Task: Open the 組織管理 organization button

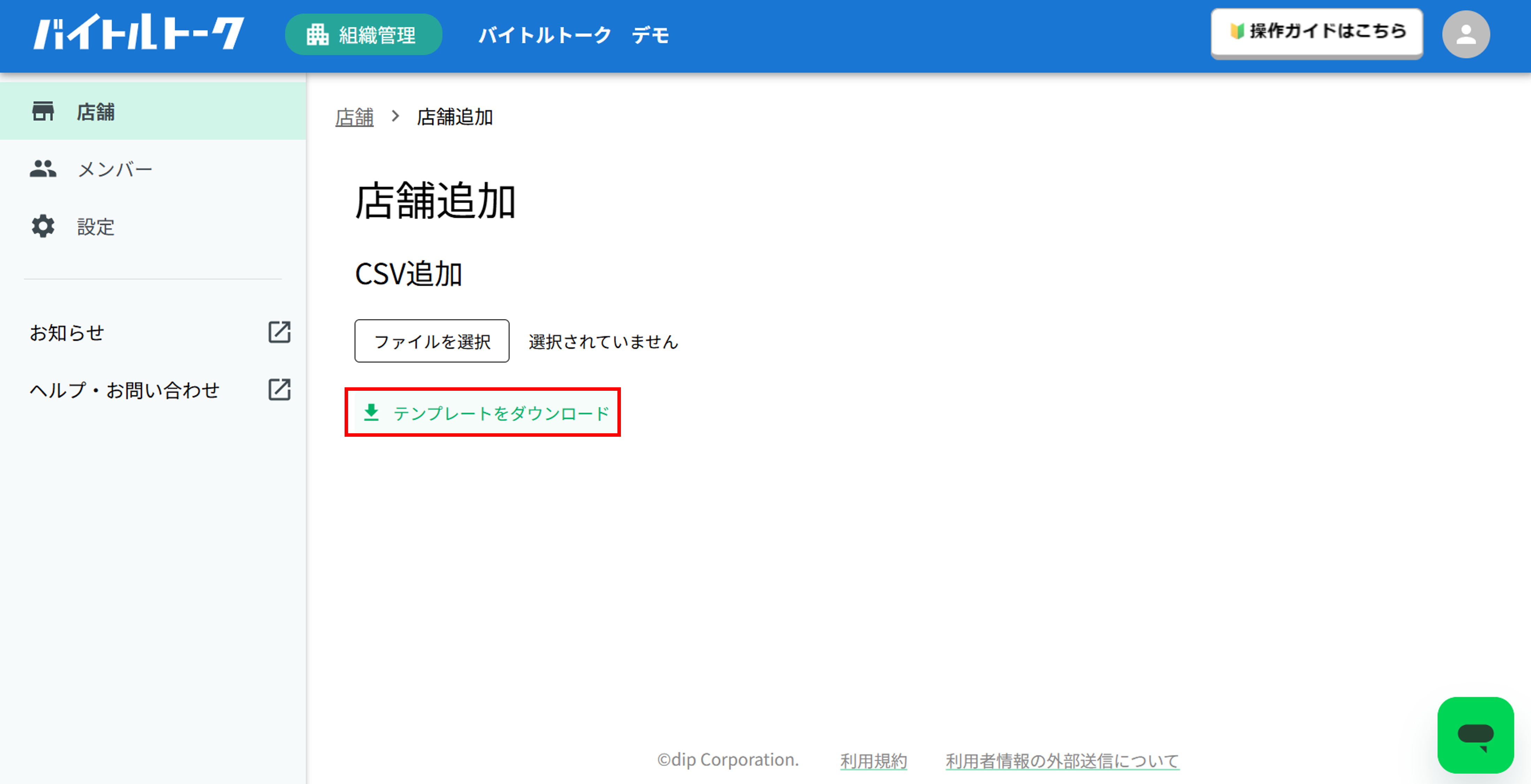Action: (x=363, y=35)
